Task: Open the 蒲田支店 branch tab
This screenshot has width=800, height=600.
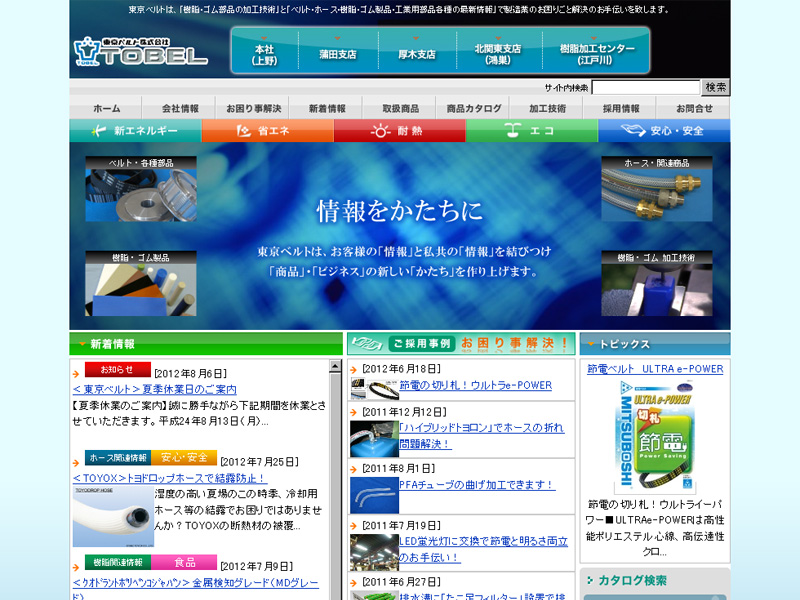Action: click(338, 54)
